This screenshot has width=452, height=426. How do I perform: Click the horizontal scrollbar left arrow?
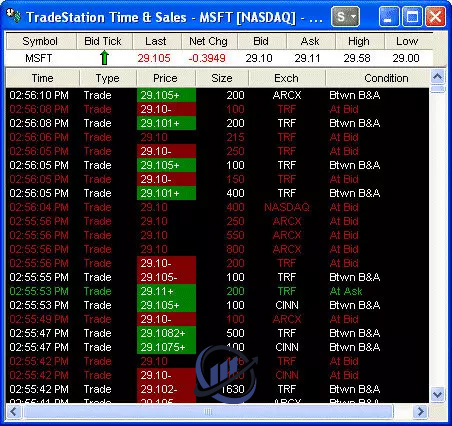tap(13, 411)
